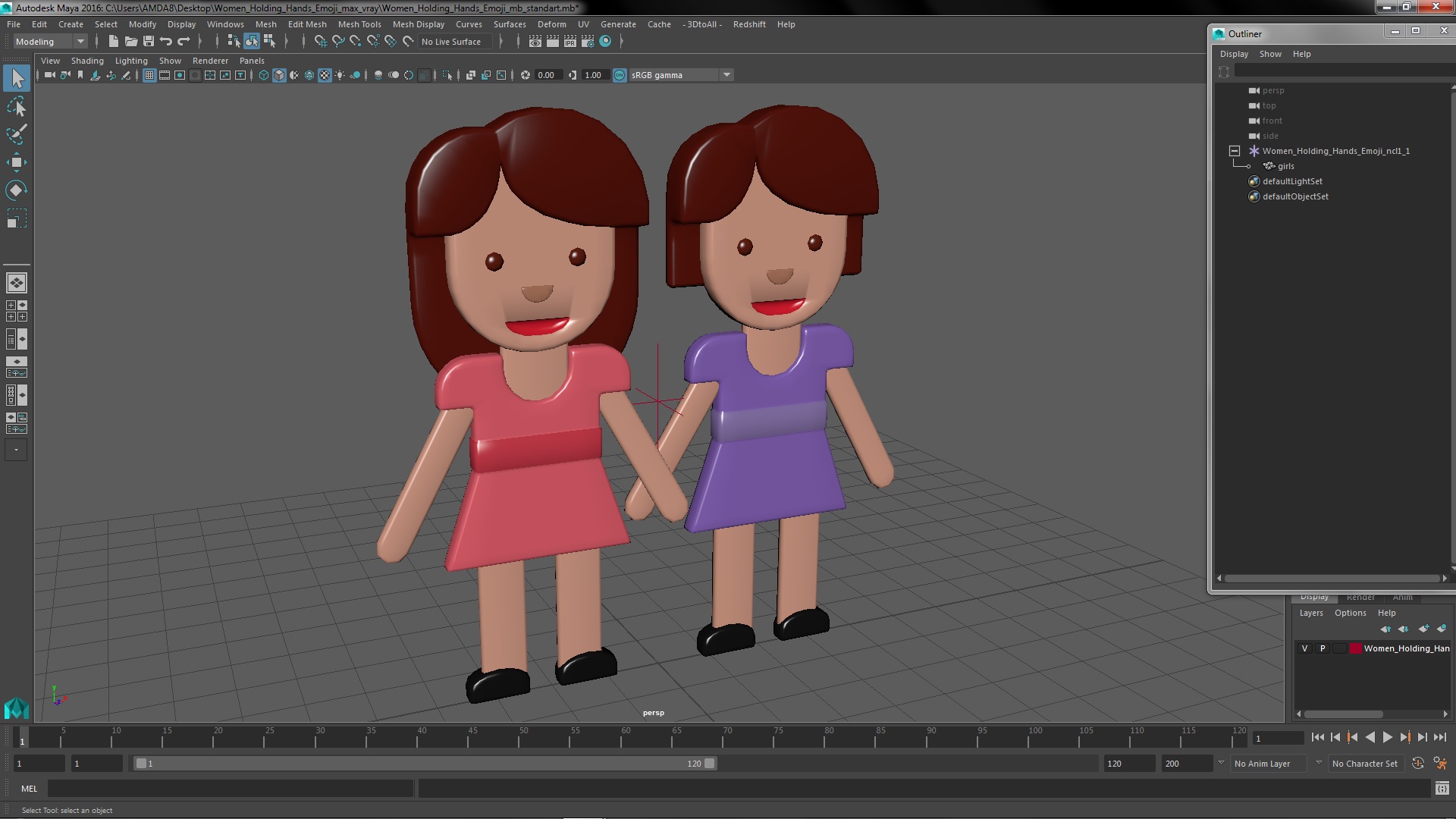Open Render Settings window
Image resolution: width=1456 pixels, height=819 pixels.
588,42
